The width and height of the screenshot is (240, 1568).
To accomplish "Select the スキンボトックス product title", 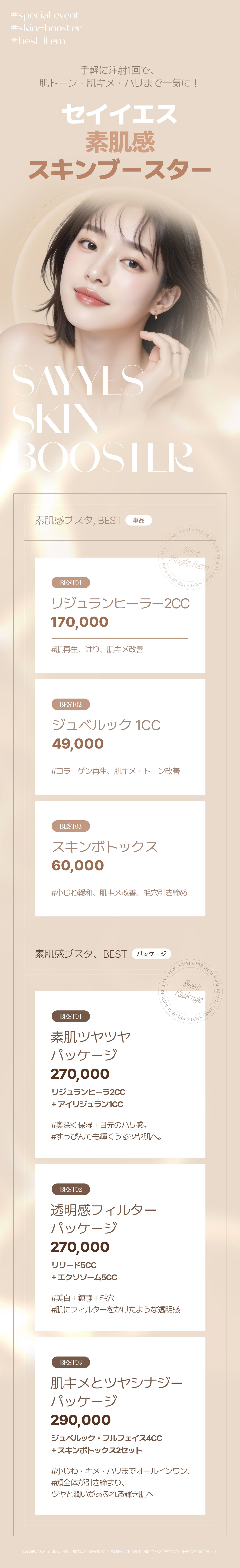I will pyautogui.click(x=105, y=847).
